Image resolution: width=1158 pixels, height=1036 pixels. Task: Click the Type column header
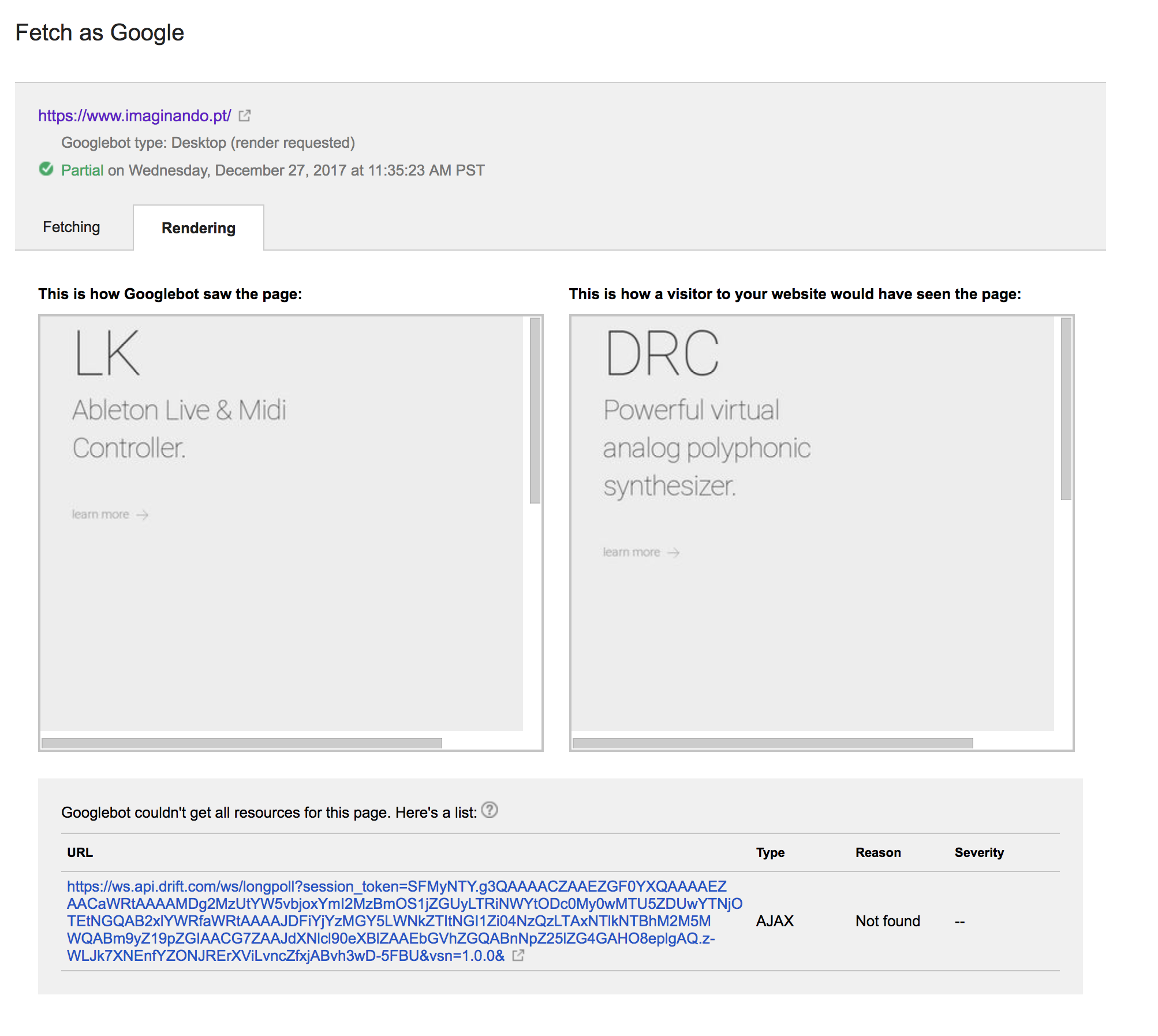point(771,853)
